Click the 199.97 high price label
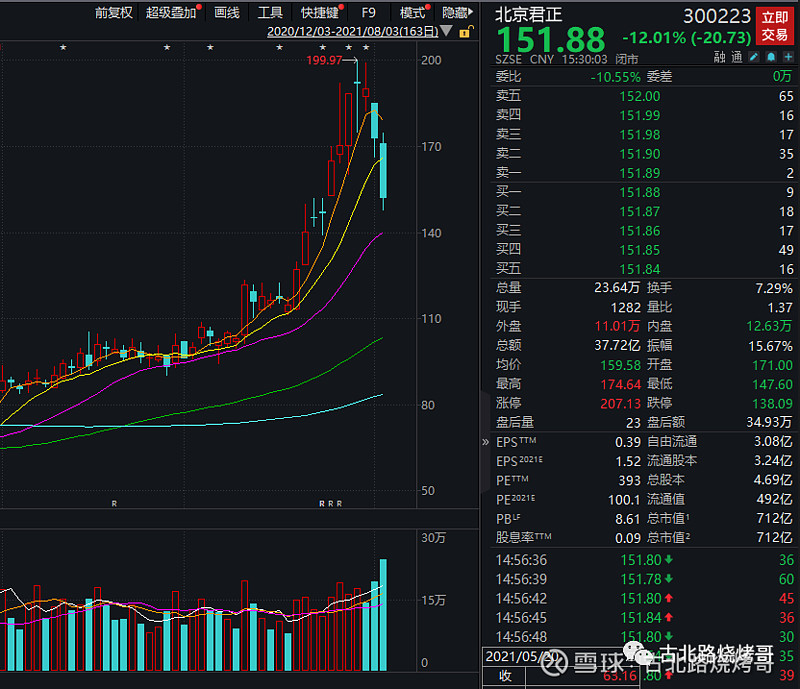This screenshot has height=689, width=800. (323, 60)
